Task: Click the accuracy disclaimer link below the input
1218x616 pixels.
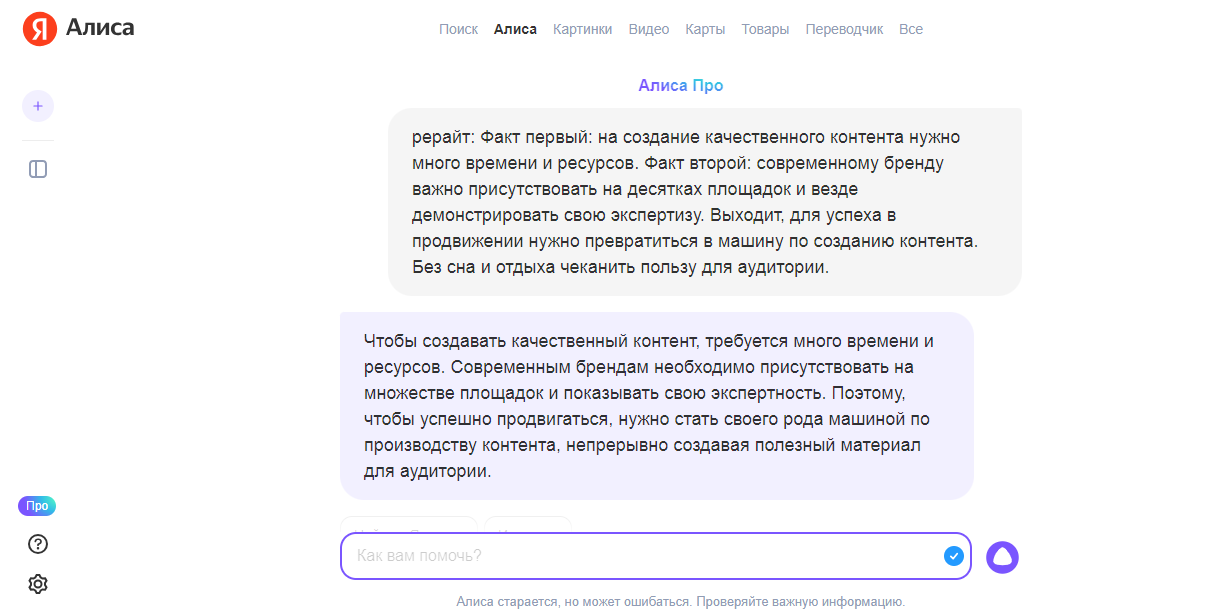Action: click(678, 601)
